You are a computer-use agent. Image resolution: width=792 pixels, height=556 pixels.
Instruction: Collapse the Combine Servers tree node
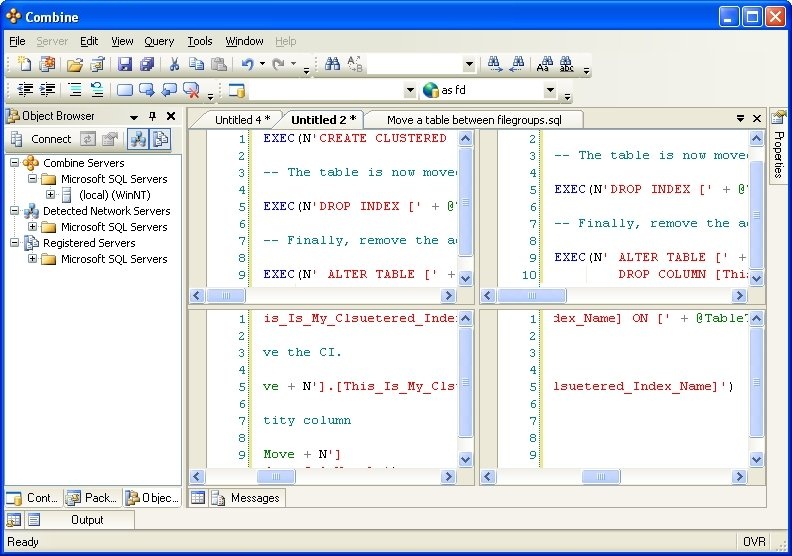pos(15,163)
